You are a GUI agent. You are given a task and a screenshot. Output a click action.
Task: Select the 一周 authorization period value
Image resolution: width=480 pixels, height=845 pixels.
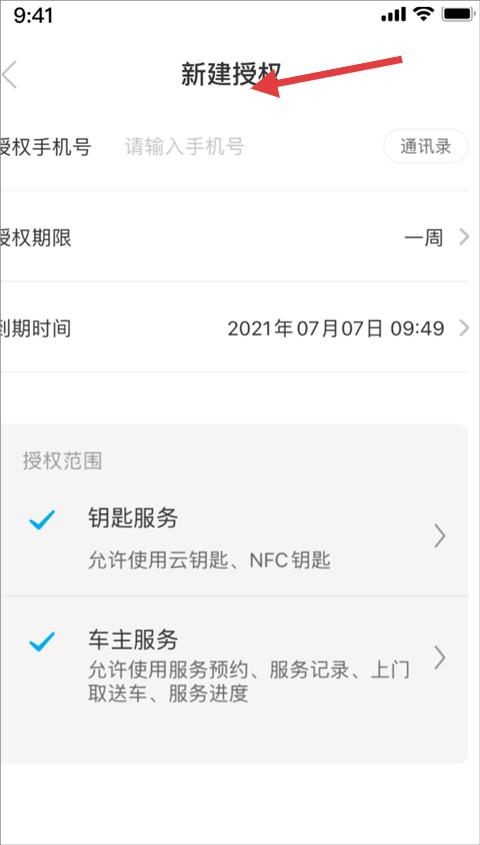pos(423,238)
